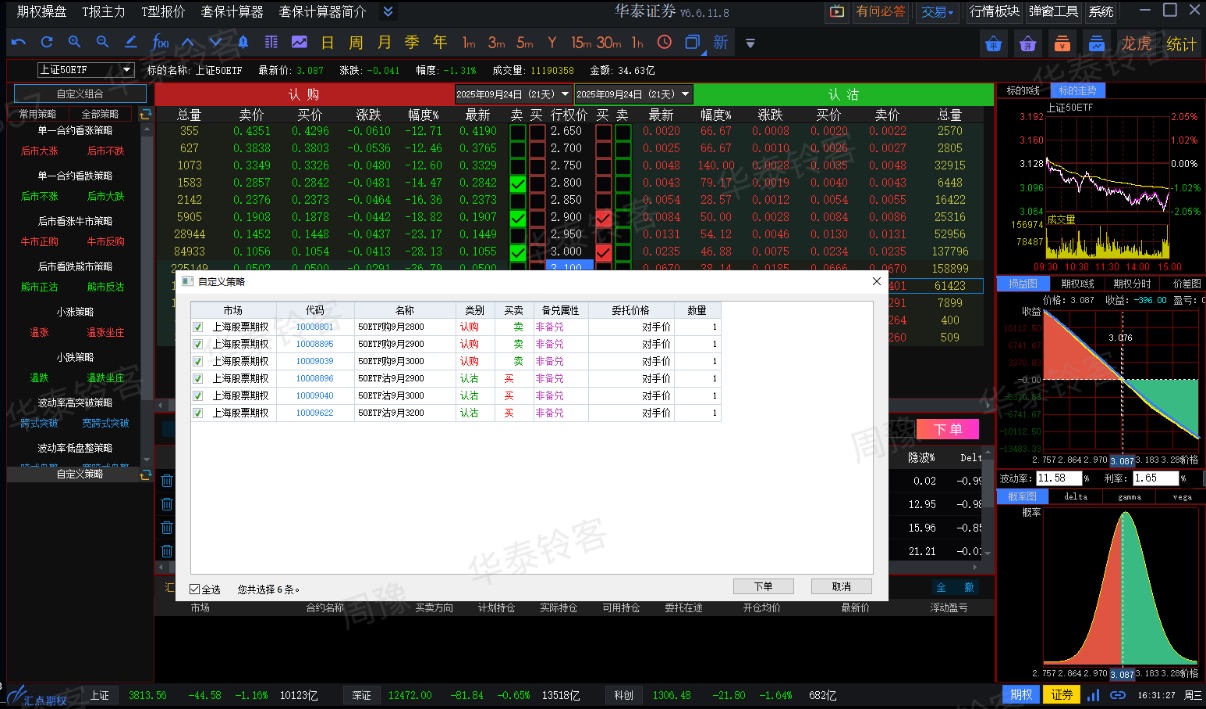Screen dimensions: 1206x709
Task: Uncheck the 50ETF购9月2800 row checkbox
Action: 198,327
